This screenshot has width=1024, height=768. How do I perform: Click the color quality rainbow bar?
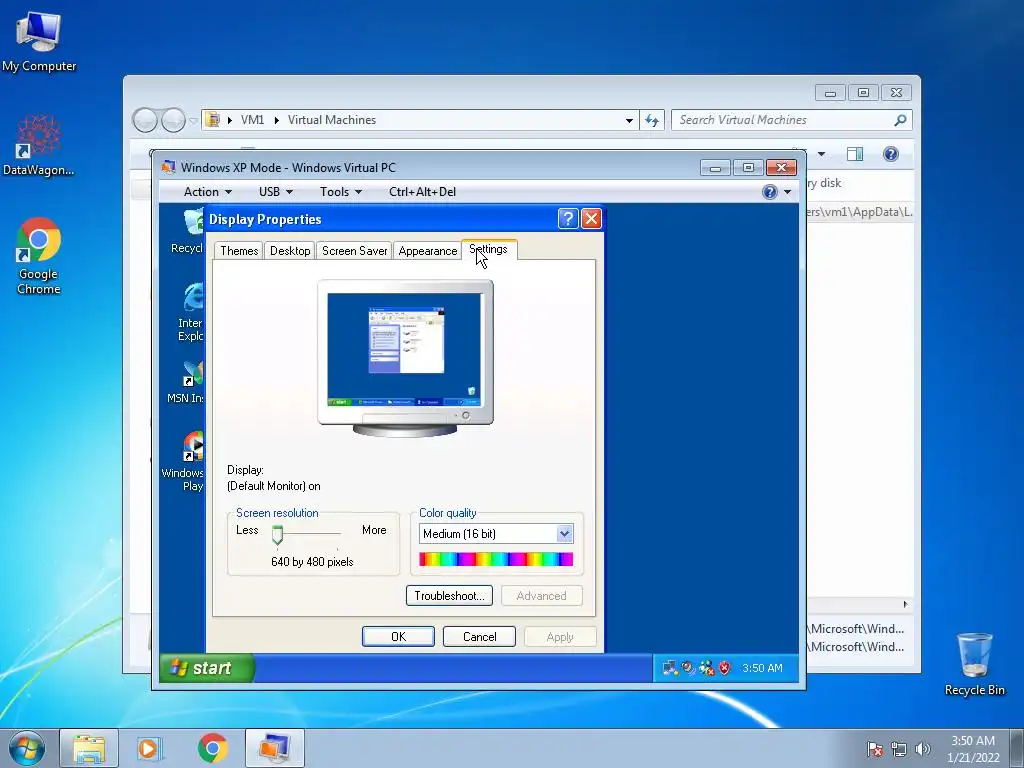coord(496,559)
